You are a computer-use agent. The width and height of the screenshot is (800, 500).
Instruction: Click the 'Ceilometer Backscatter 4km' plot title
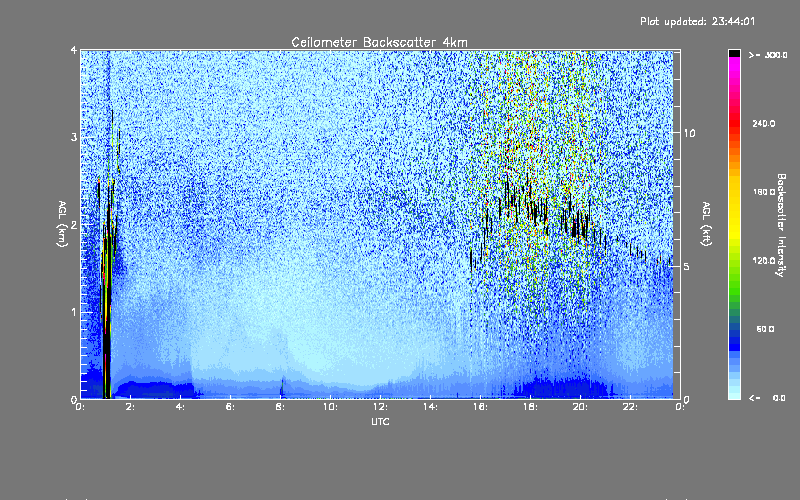point(379,42)
